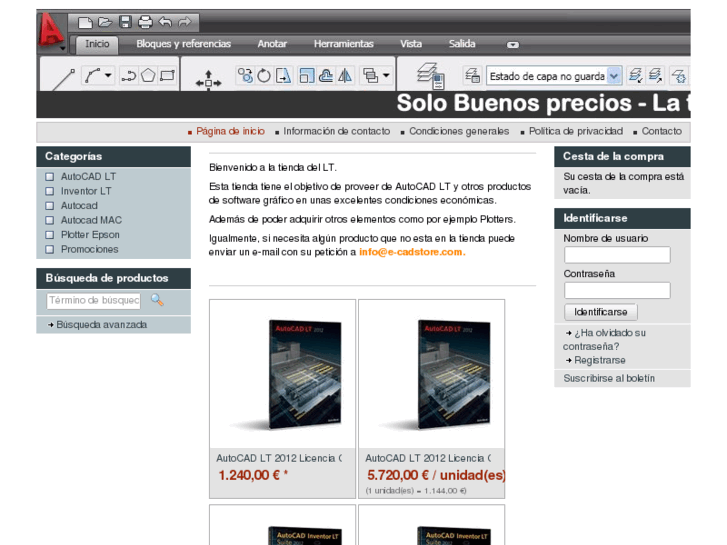Viewport: 727px width, 545px height.
Task: Click the Contraseña password field
Action: (617, 290)
